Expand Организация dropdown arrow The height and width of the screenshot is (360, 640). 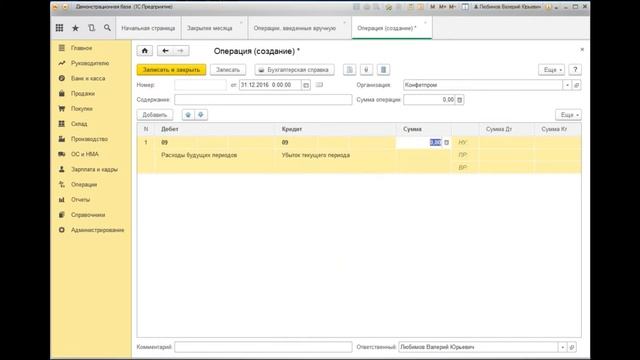567,85
